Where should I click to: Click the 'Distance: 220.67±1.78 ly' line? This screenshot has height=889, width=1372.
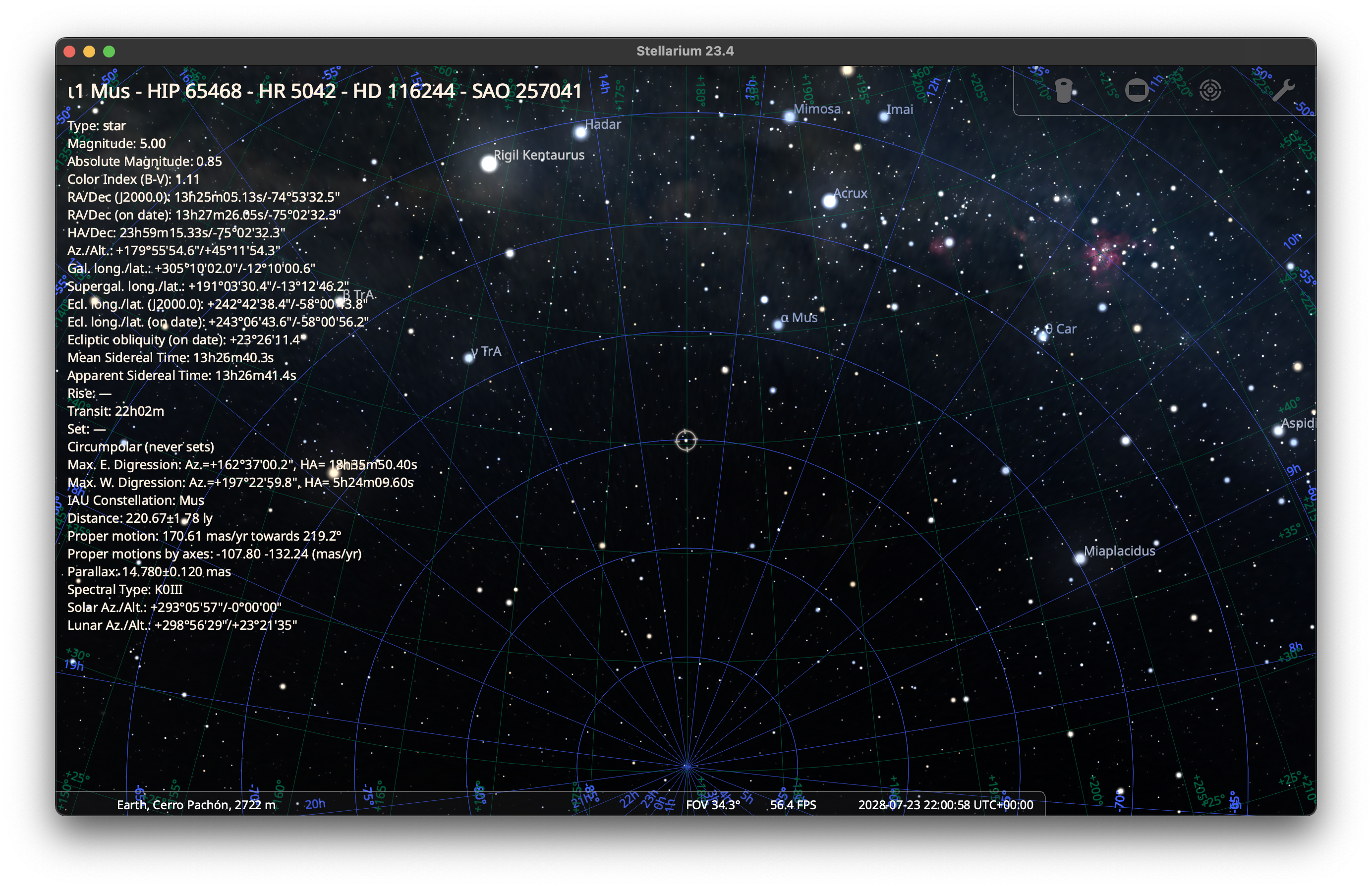[x=139, y=518]
